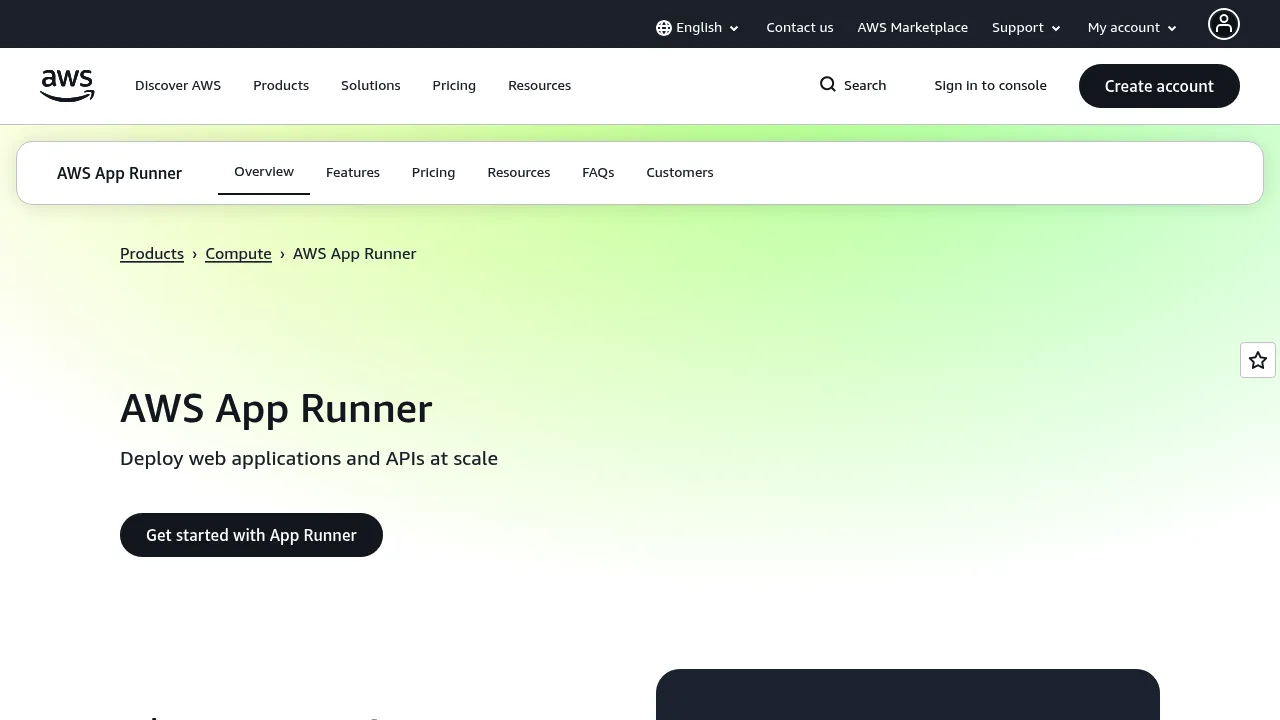1280x720 pixels.
Task: Go to Products breadcrumb
Action: pos(152,254)
